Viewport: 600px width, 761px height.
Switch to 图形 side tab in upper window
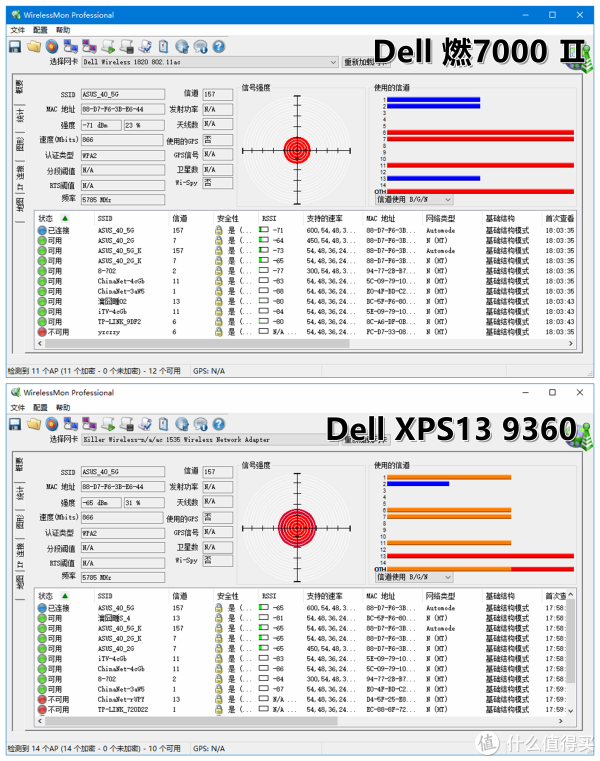tap(20, 144)
